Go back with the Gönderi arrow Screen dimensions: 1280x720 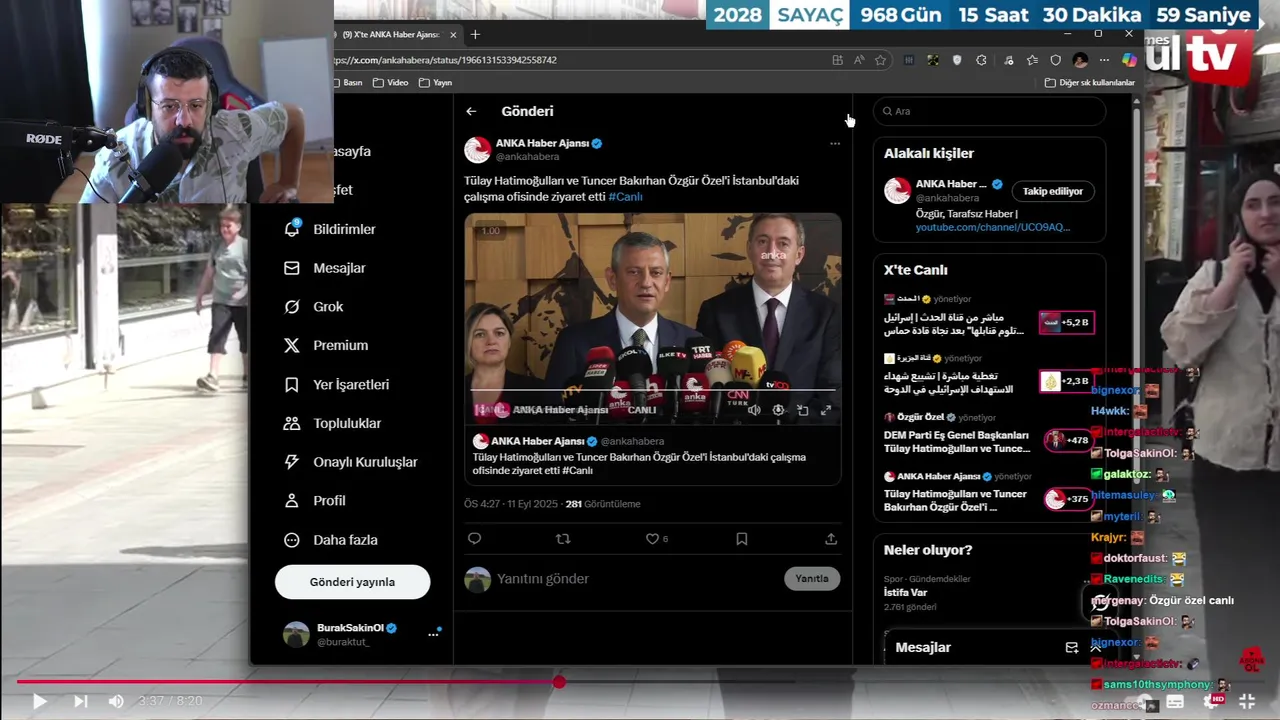point(471,111)
